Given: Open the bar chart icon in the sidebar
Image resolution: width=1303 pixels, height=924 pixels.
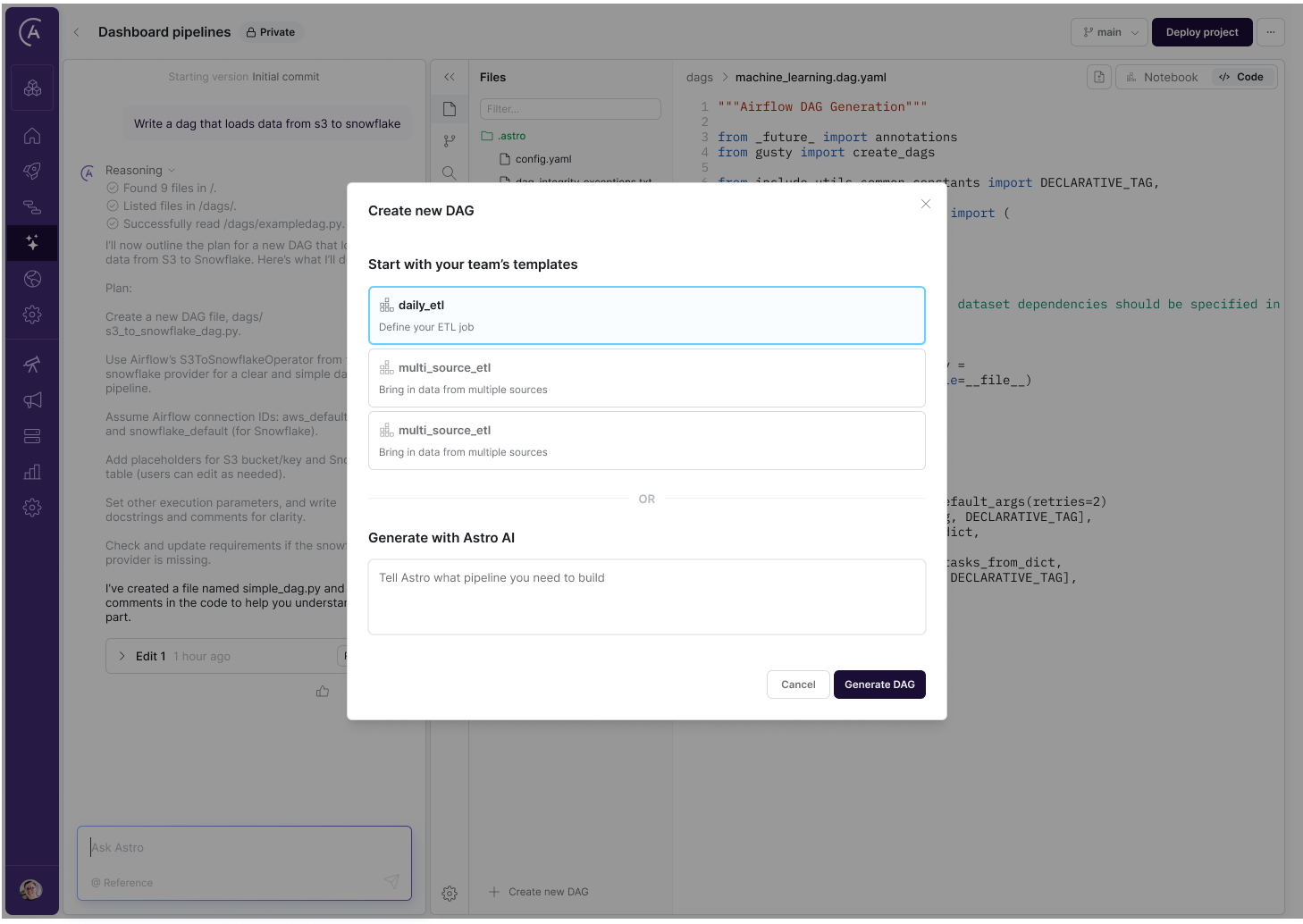Looking at the screenshot, I should tap(32, 472).
